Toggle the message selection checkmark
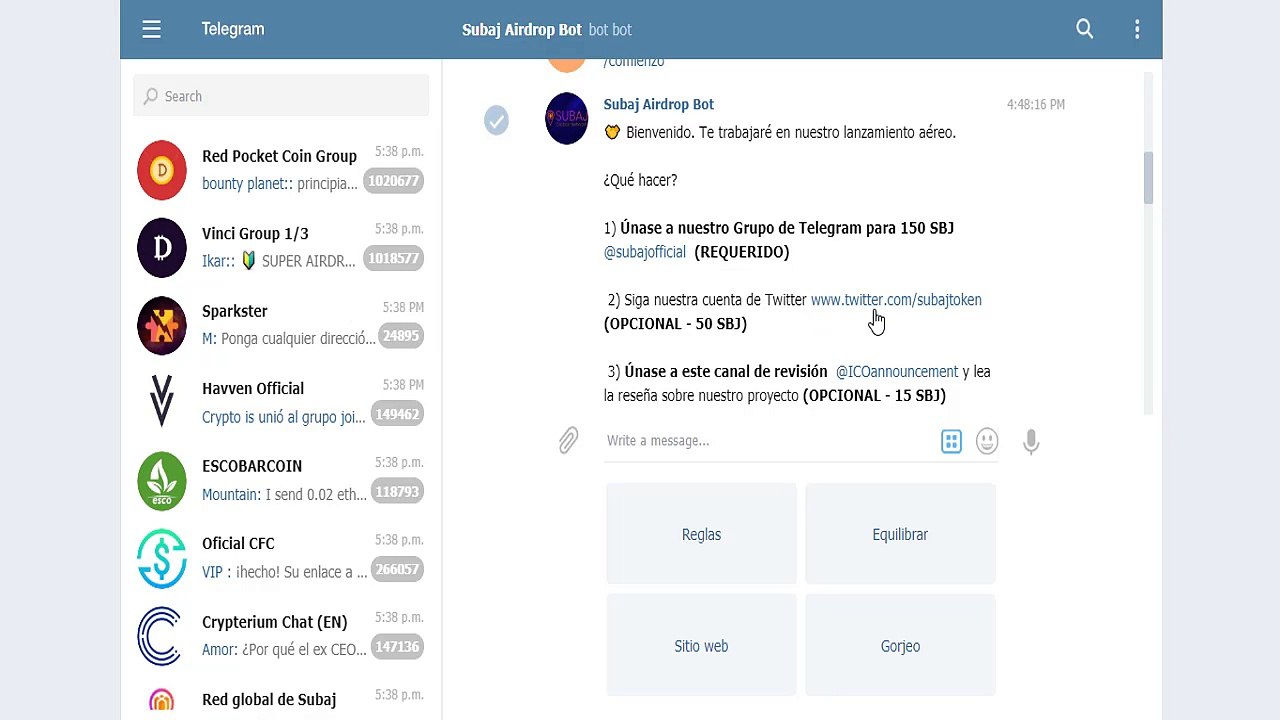Screen dimensions: 1280x720 click(x=496, y=120)
